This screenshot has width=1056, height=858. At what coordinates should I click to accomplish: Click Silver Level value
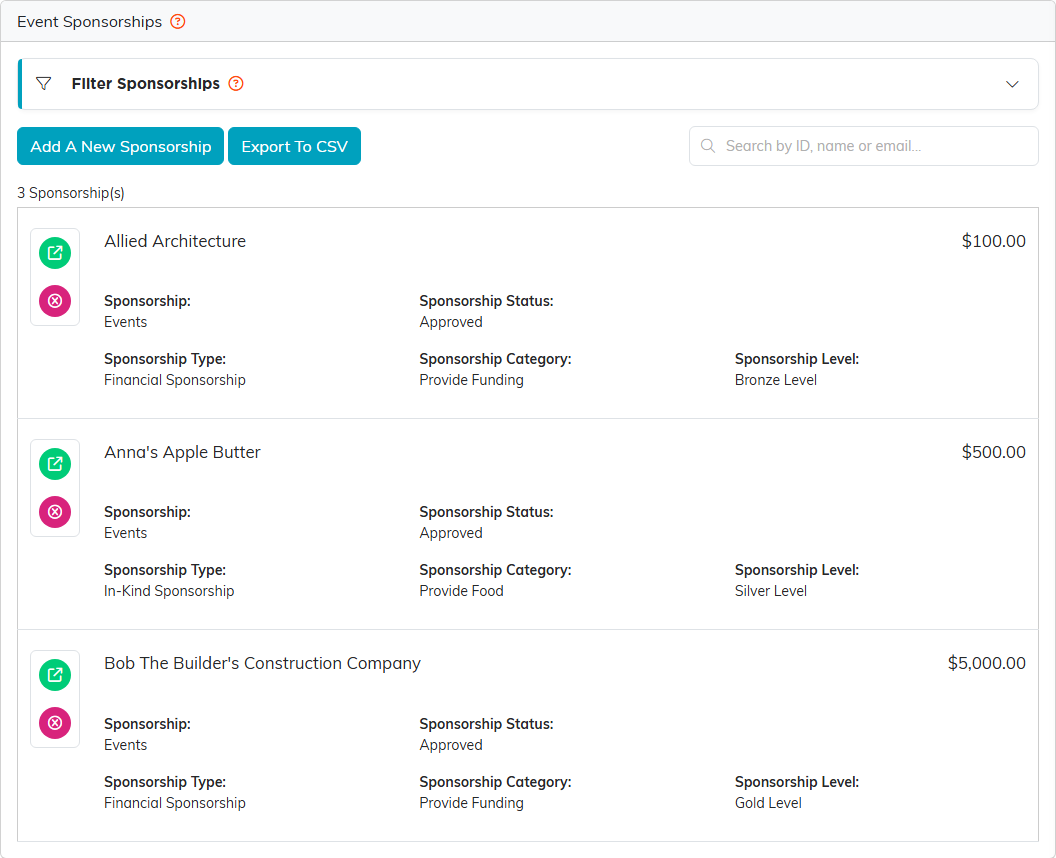tap(770, 591)
